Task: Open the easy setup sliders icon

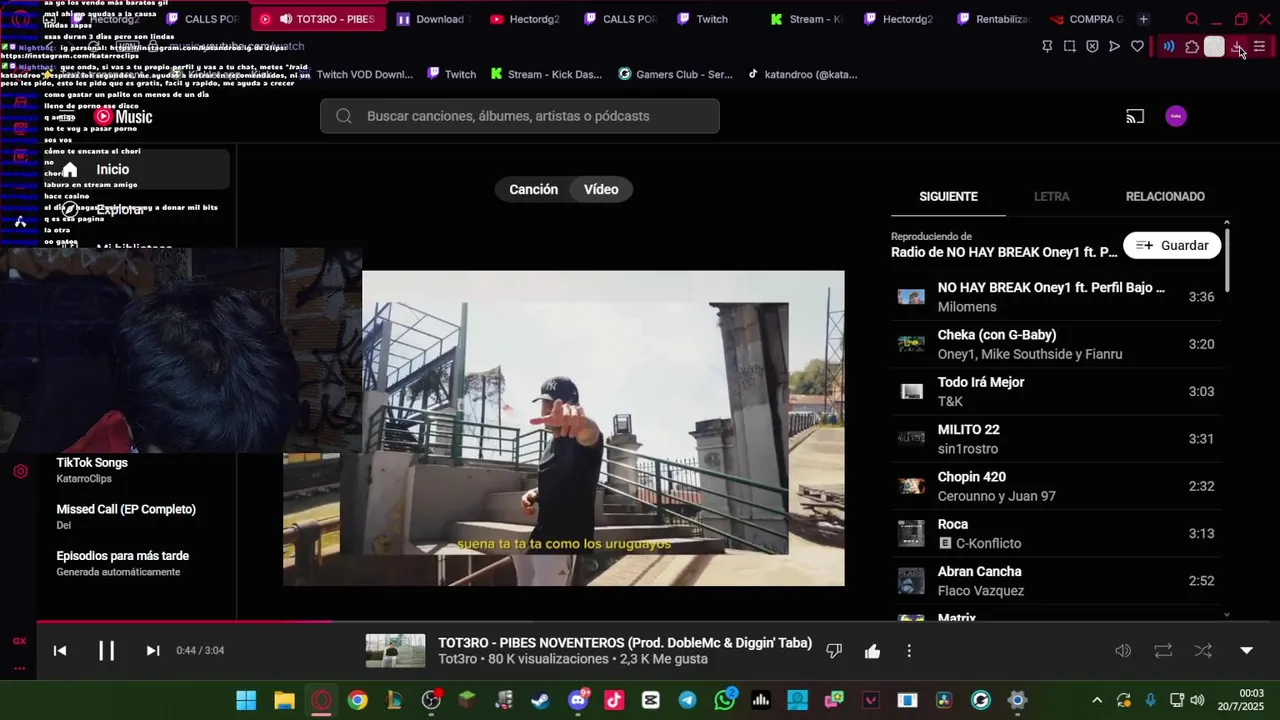Action: point(1259,46)
